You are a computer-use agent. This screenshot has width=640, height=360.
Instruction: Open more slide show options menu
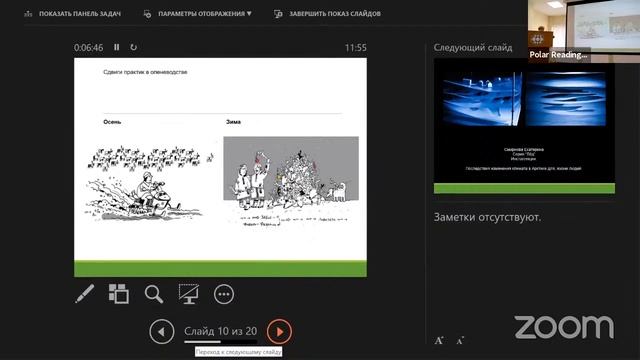(x=224, y=294)
